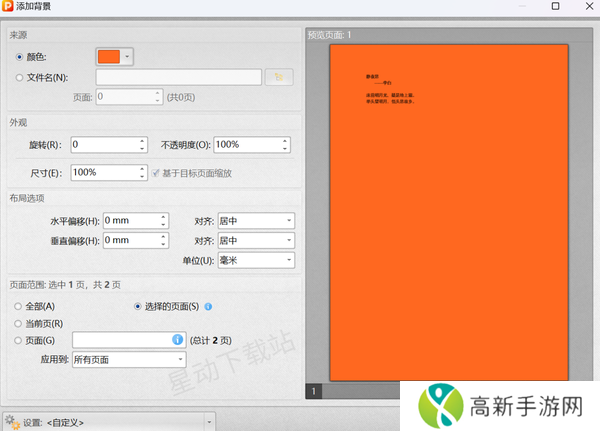Click the gear settings icon at bottom
This screenshot has height=431, width=600.
(12, 422)
